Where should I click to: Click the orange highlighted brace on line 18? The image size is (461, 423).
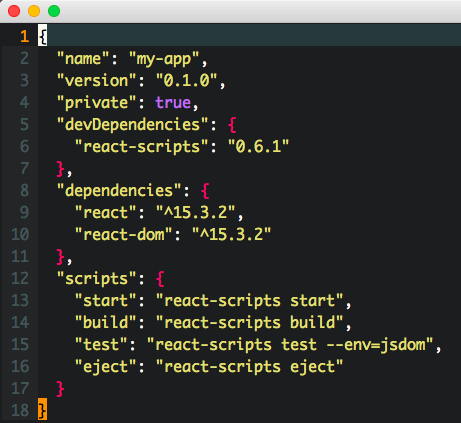pyautogui.click(x=42, y=409)
